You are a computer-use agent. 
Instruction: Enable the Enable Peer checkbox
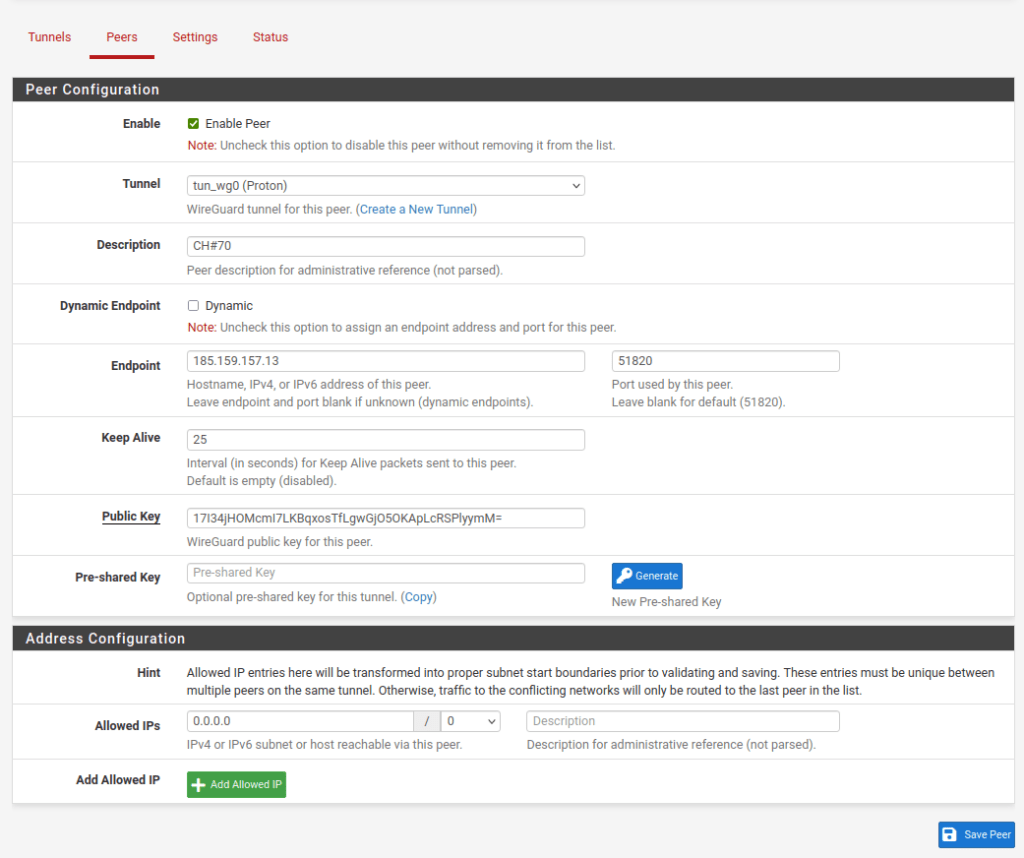pyautogui.click(x=193, y=123)
